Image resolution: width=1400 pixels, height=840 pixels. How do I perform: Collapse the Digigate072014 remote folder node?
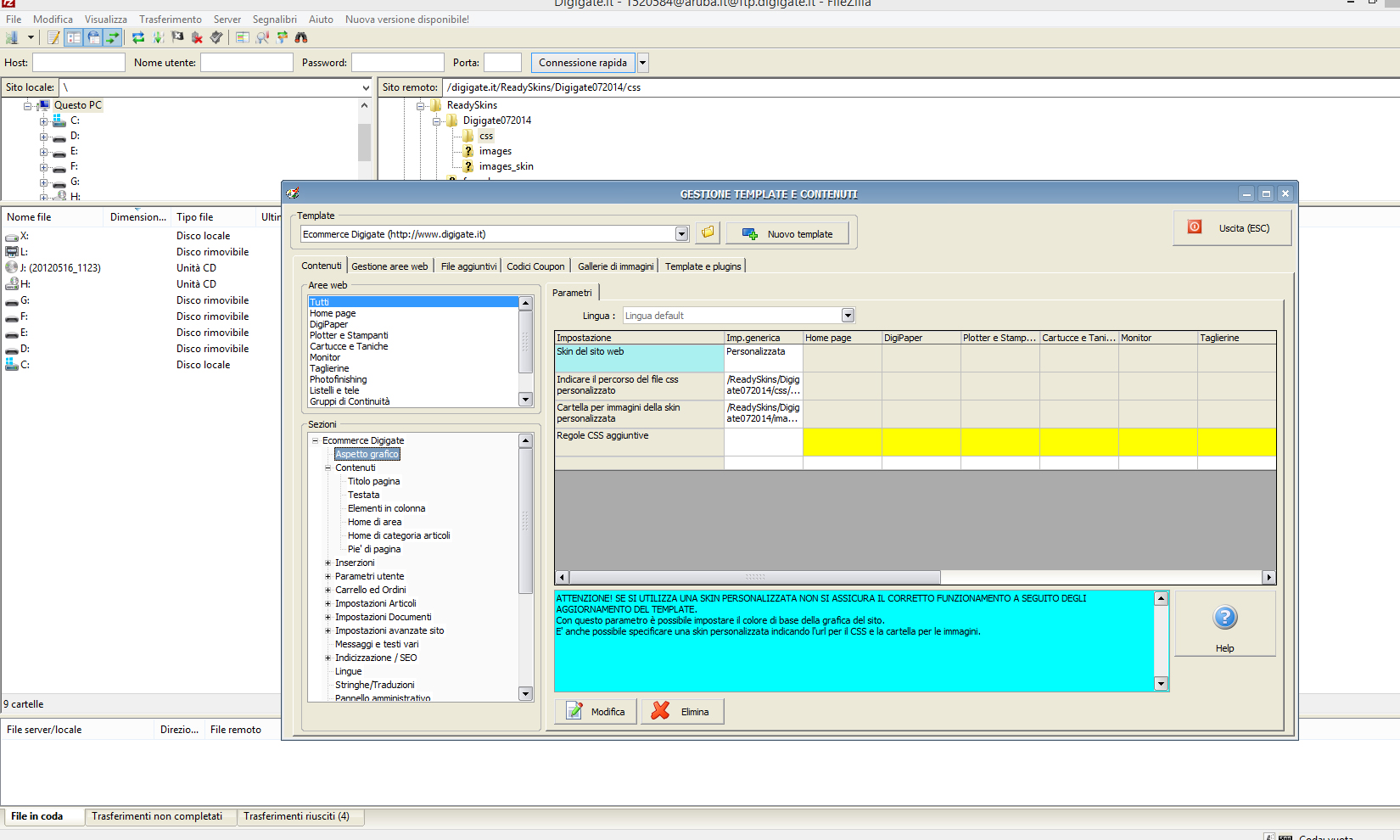coord(436,121)
